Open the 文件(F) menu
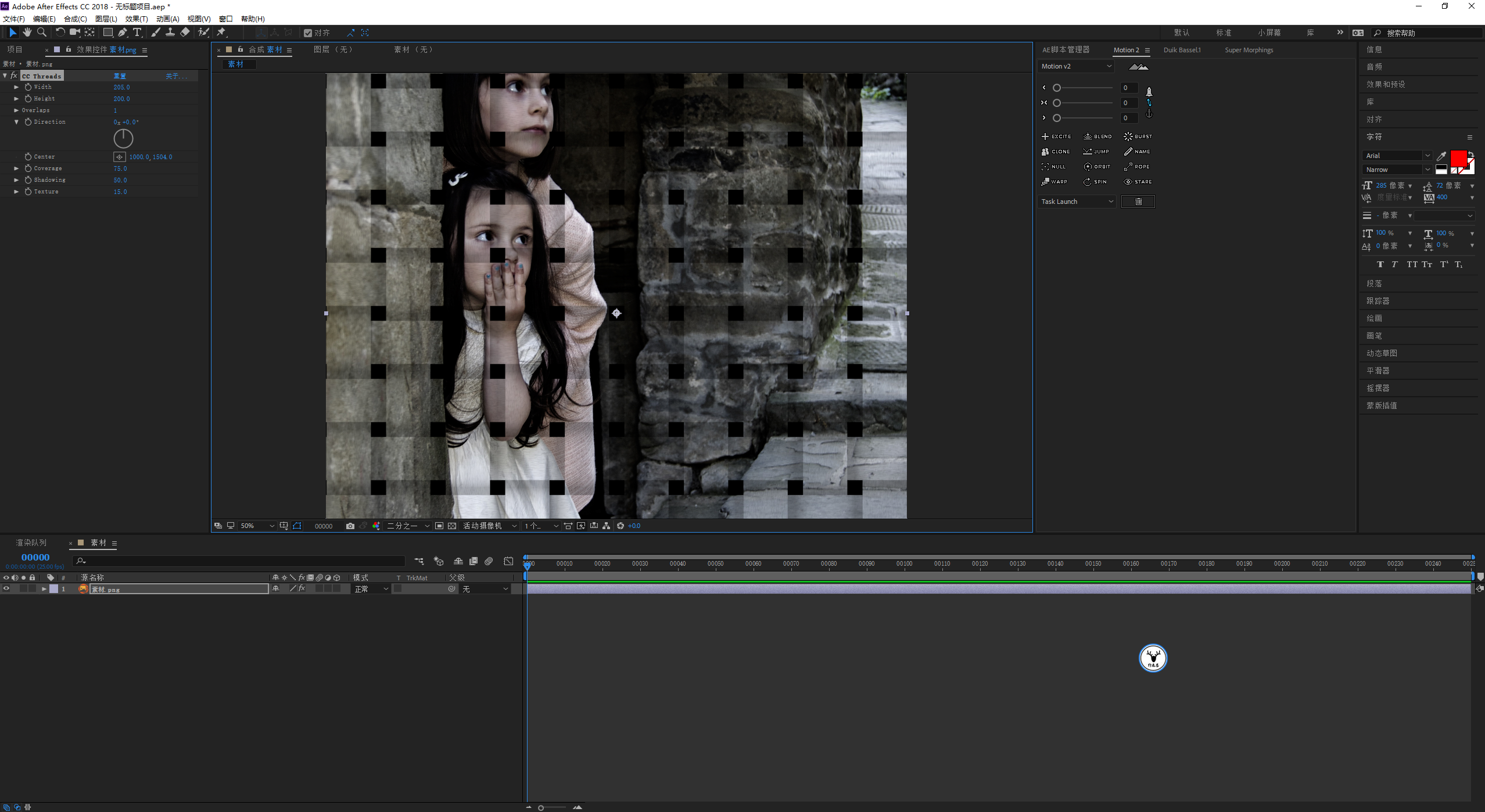Screen dimensions: 1485x812 coord(14,19)
